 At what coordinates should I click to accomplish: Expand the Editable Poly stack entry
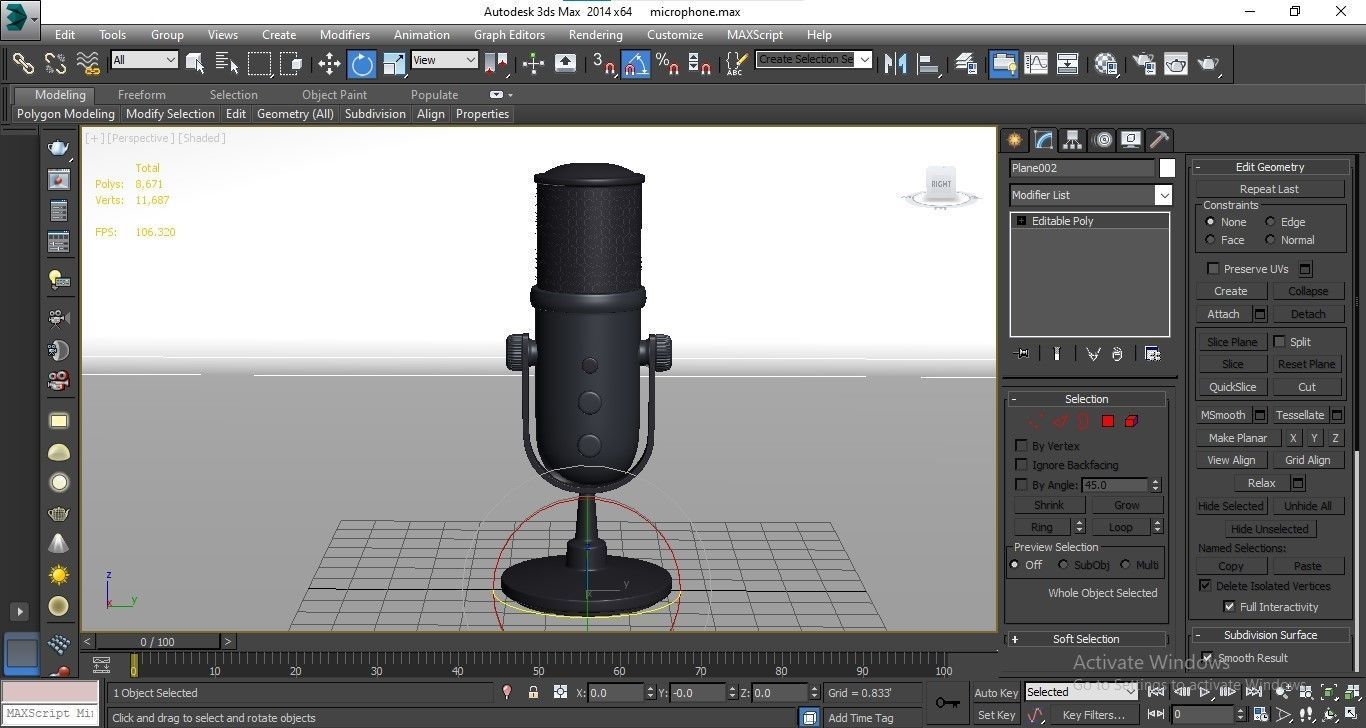coord(1021,221)
